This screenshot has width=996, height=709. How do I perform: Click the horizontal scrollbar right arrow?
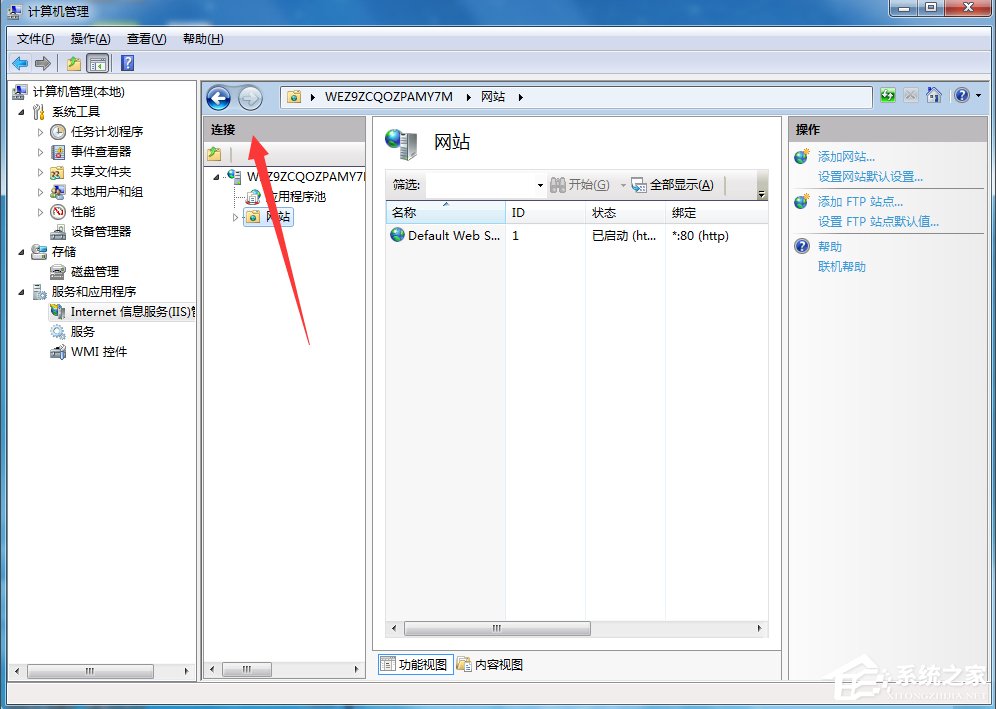[x=759, y=628]
